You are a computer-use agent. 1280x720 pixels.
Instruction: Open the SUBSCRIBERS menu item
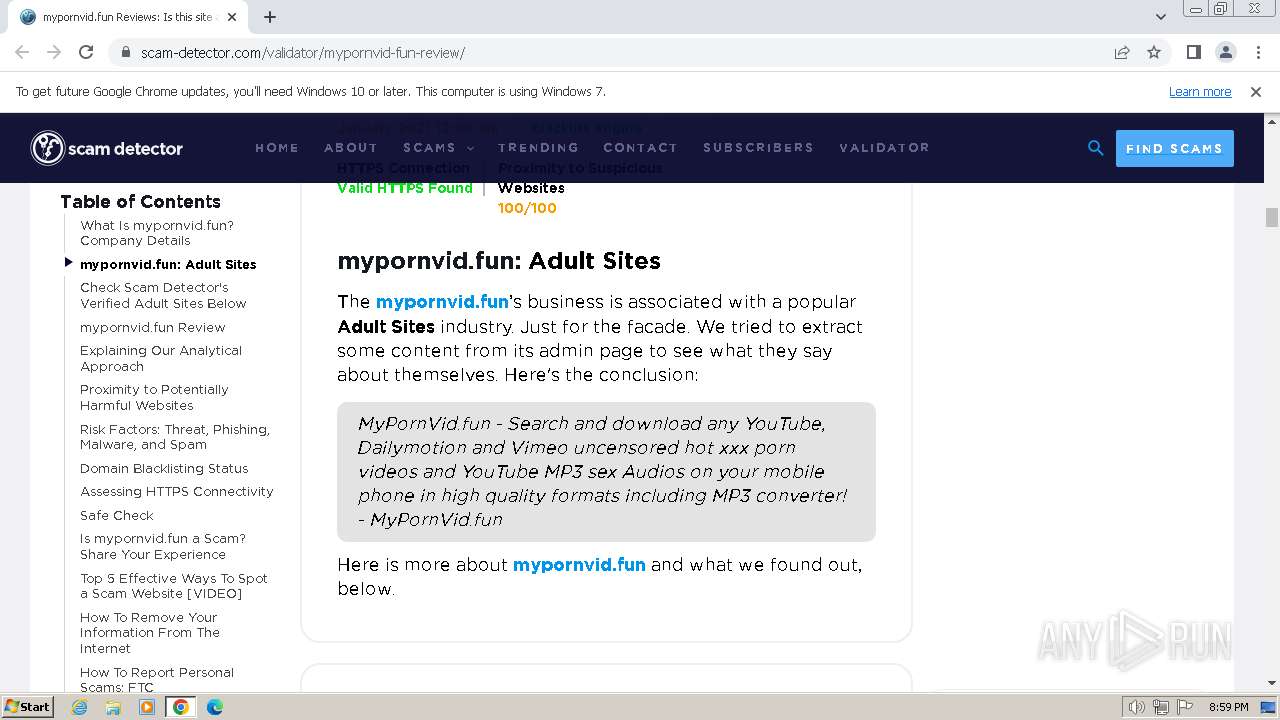(x=758, y=147)
